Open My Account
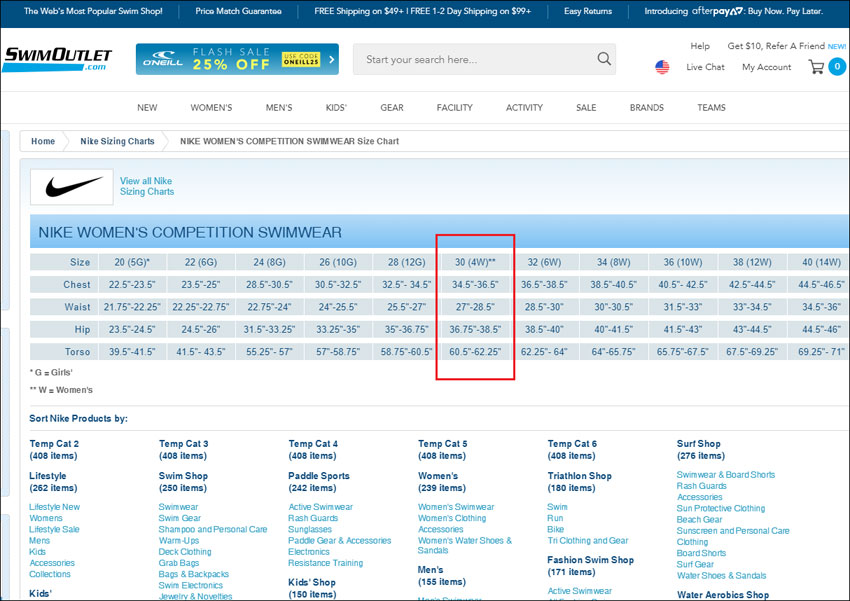 (x=767, y=67)
